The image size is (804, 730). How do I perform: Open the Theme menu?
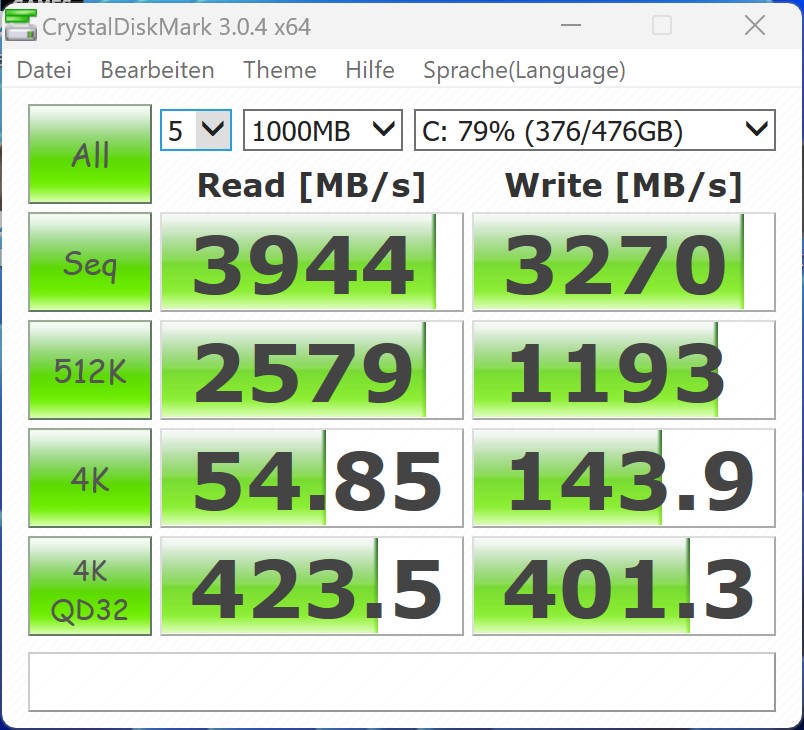tap(279, 70)
